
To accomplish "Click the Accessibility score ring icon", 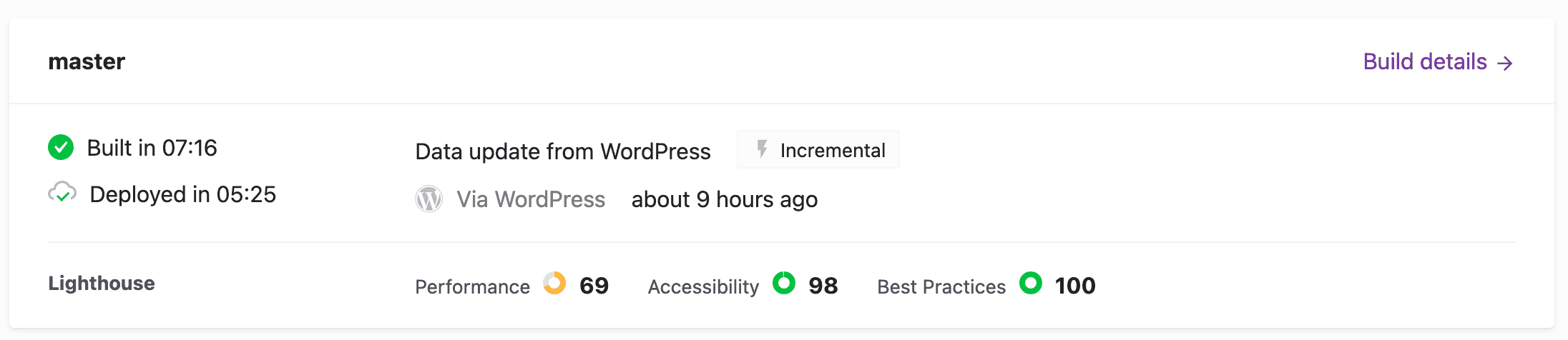I will pos(784,284).
